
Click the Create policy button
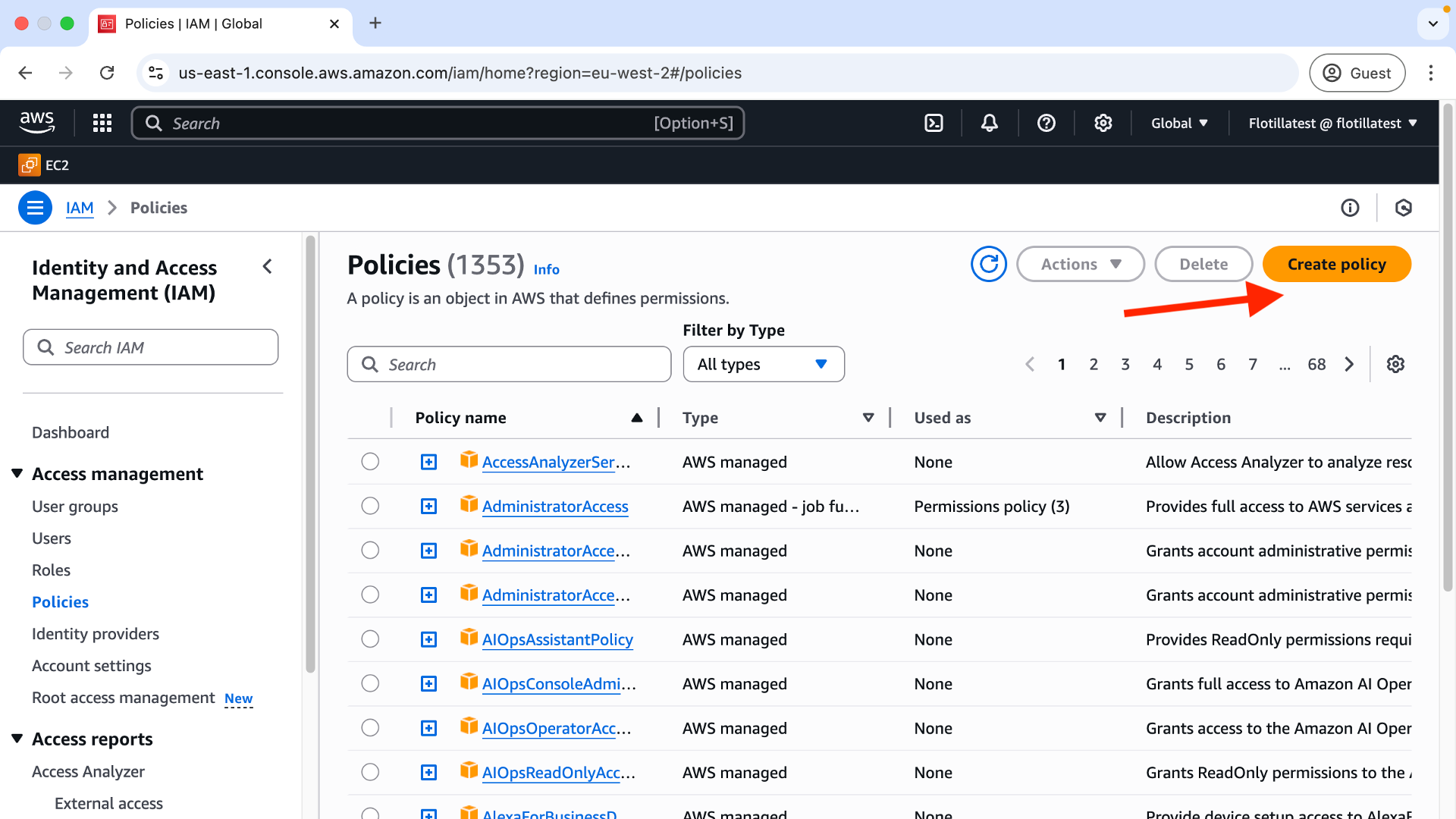tap(1336, 264)
